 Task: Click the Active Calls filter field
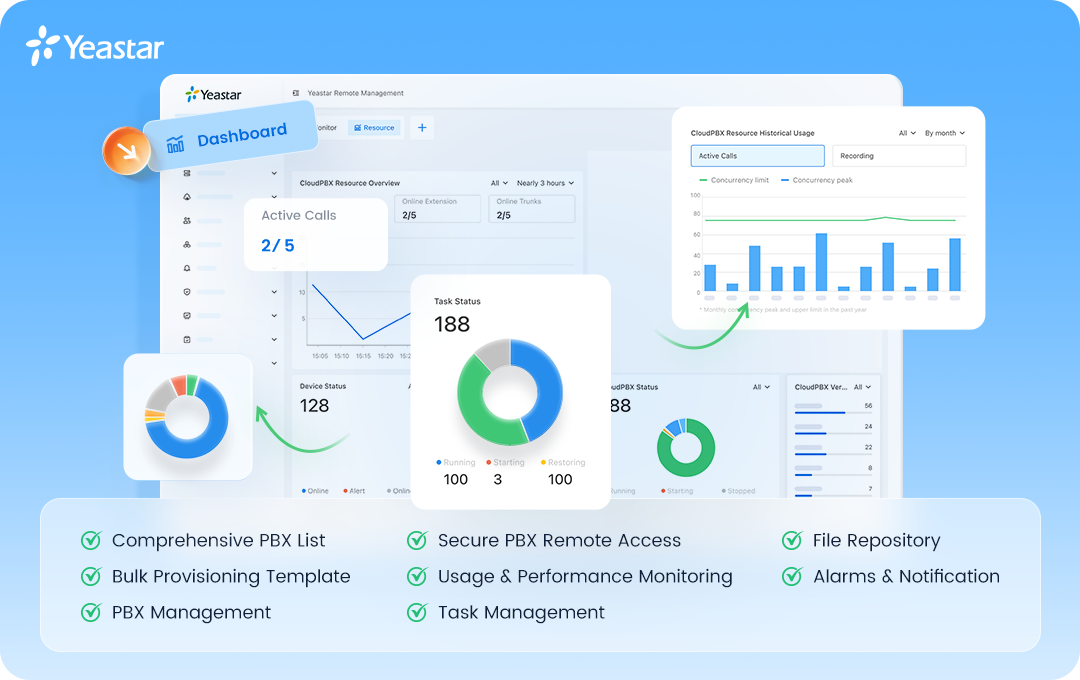point(757,155)
